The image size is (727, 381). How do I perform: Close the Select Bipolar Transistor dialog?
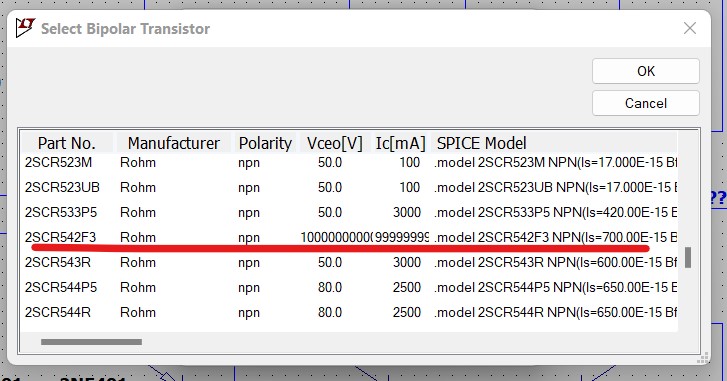[690, 28]
